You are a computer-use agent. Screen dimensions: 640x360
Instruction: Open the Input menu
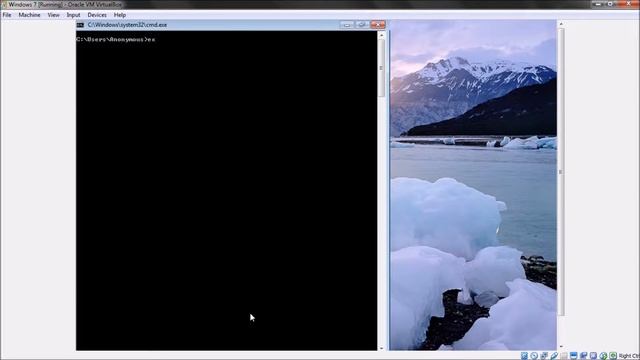pos(73,15)
